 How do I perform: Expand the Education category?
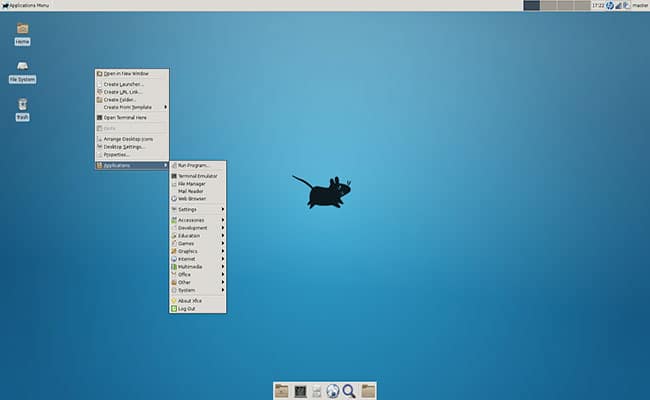click(198, 236)
